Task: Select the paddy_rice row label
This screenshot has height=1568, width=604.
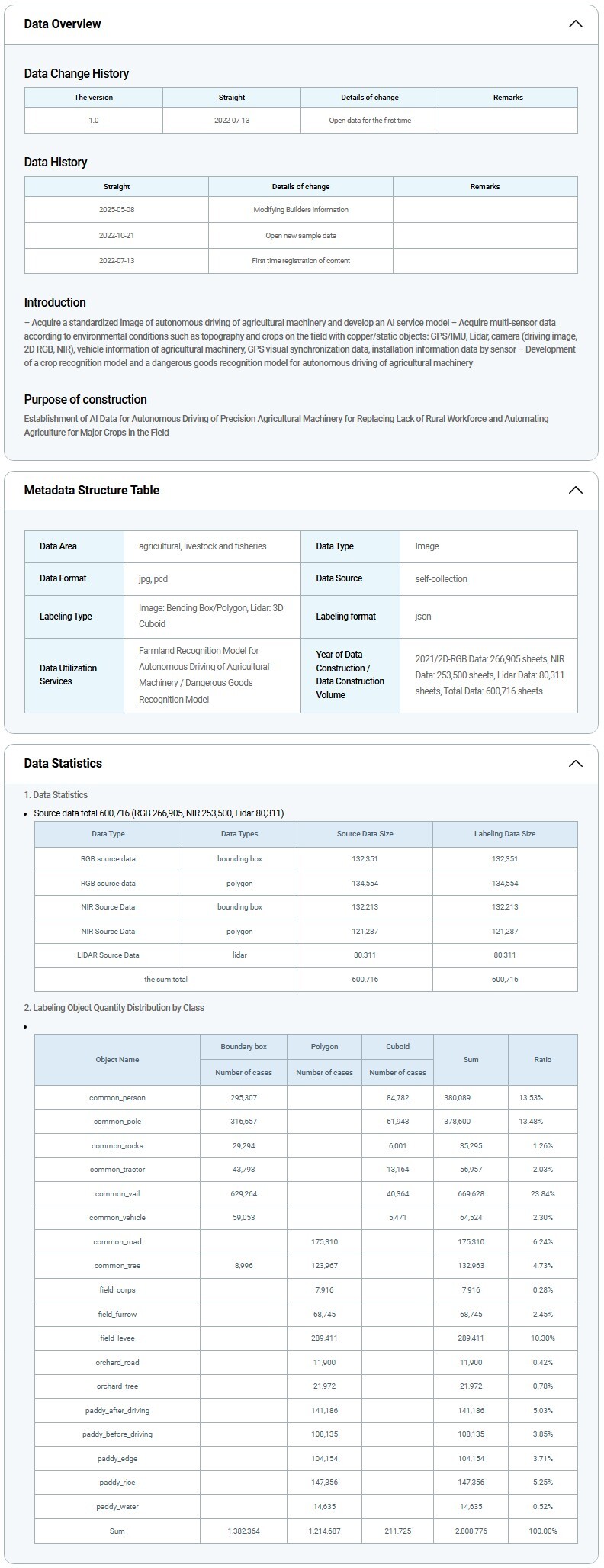Action: pos(117,1483)
